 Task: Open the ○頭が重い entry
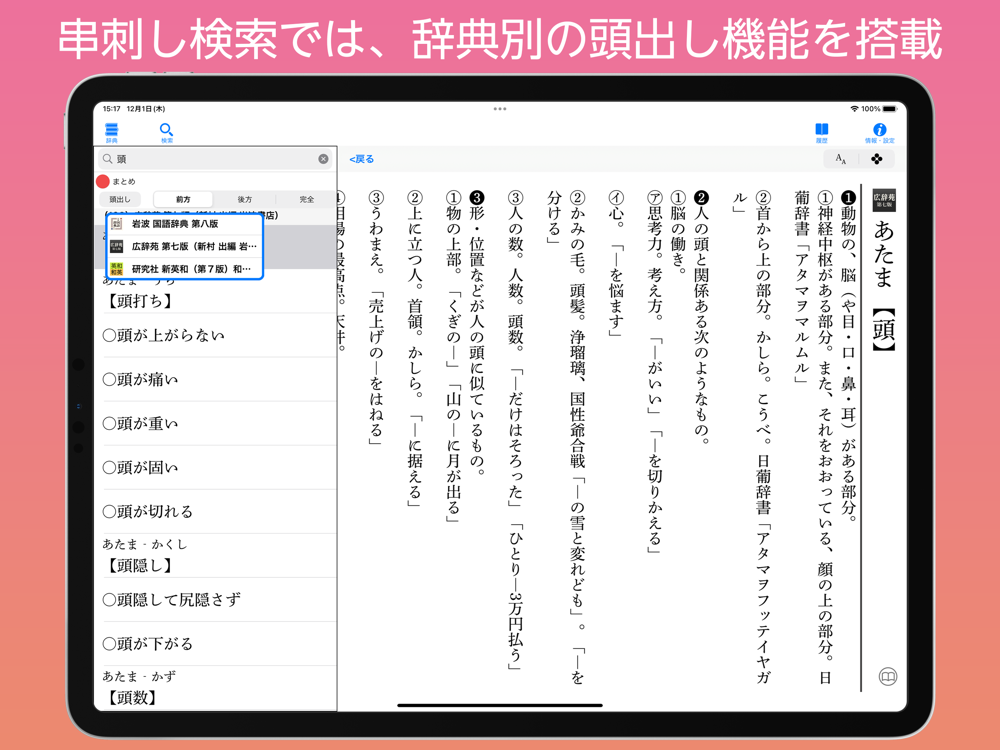[x=216, y=423]
